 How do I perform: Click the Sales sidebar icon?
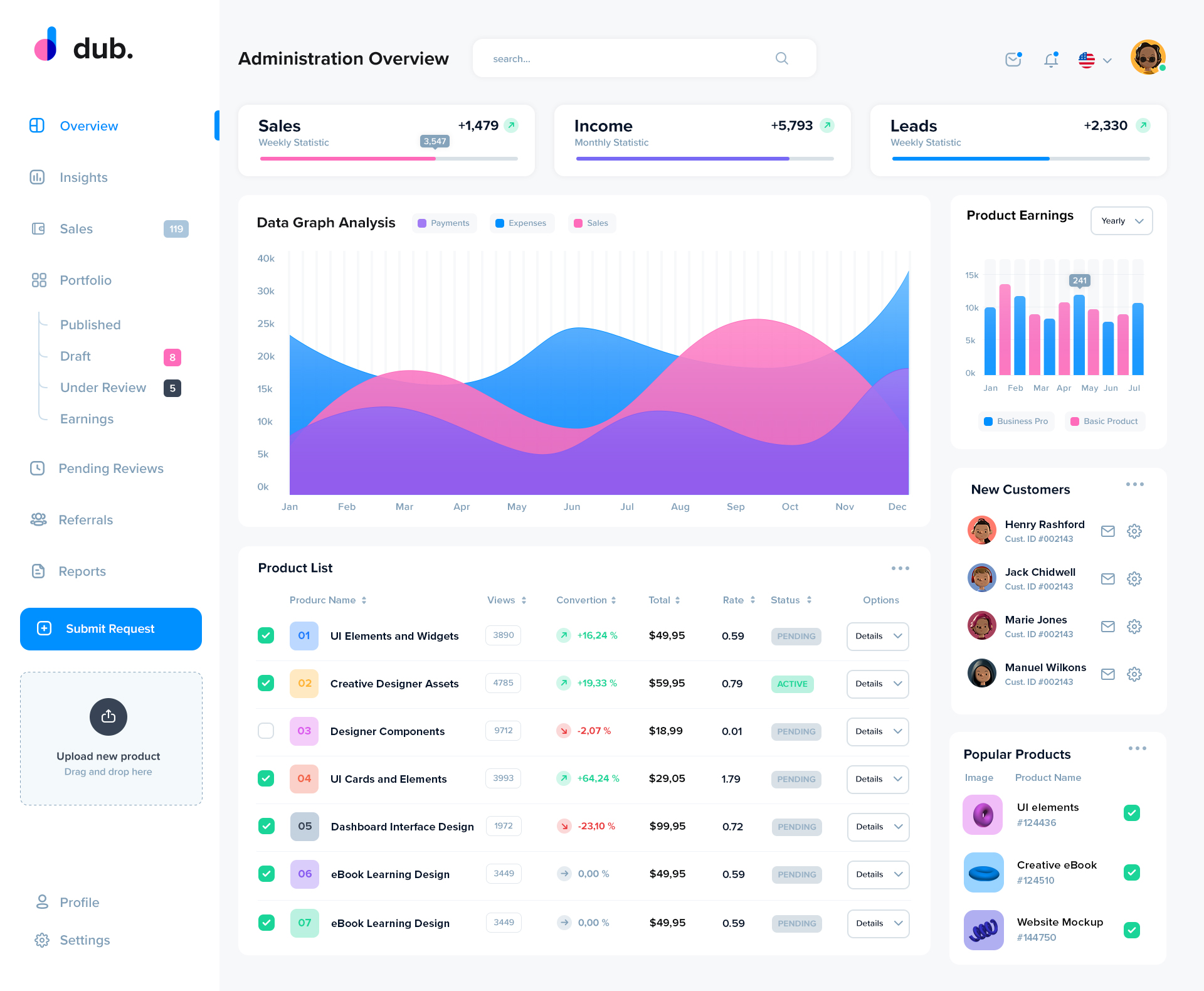pos(37,228)
